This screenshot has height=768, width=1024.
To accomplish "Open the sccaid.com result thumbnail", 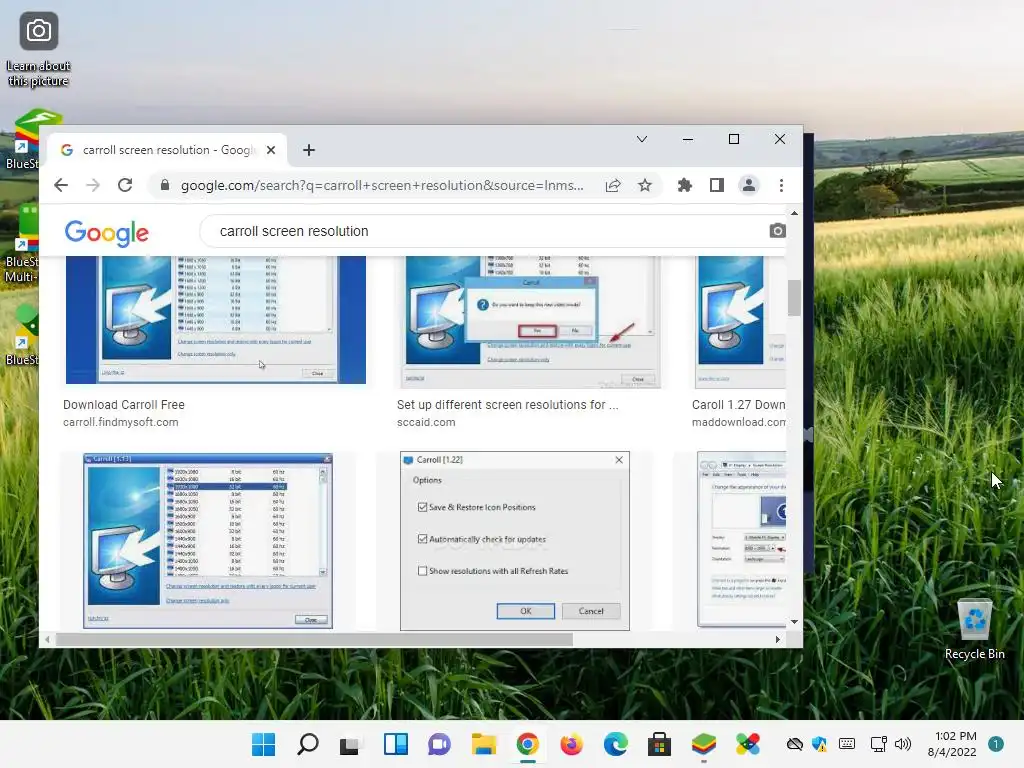I will [530, 322].
